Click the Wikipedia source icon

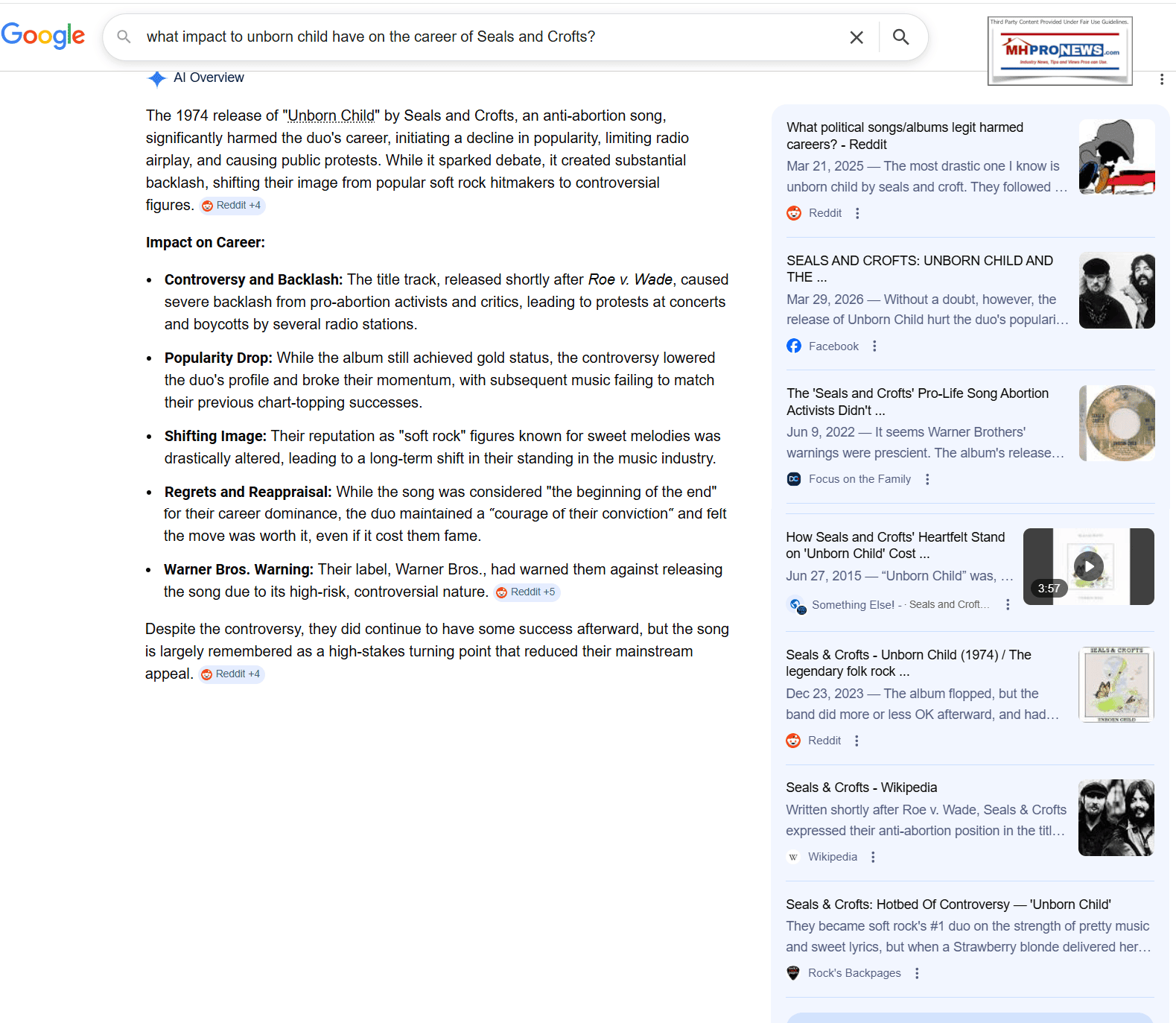click(793, 858)
